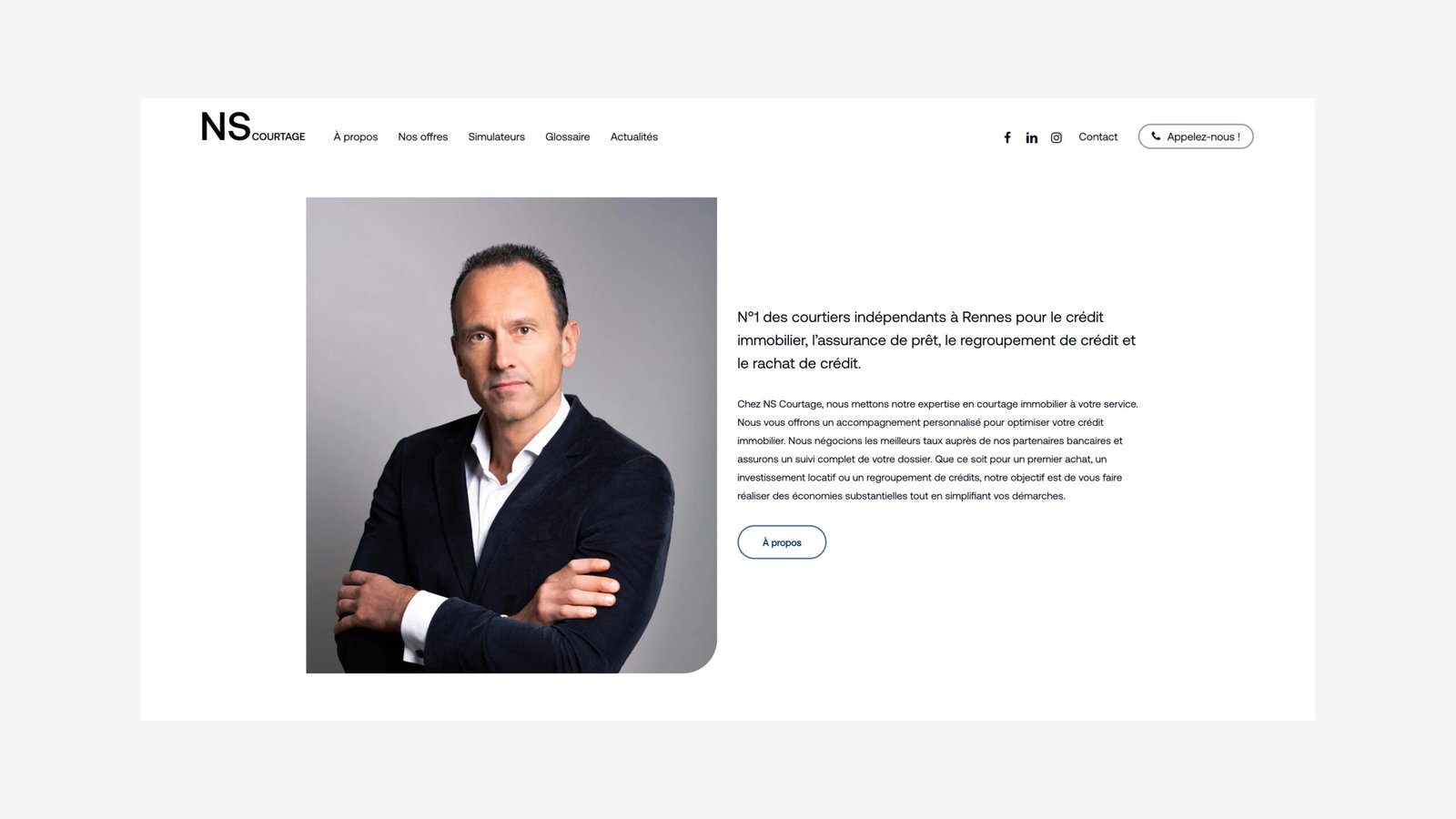Viewport: 1456px width, 819px height.
Task: Select Actualités in the navigation bar
Action: tap(633, 136)
